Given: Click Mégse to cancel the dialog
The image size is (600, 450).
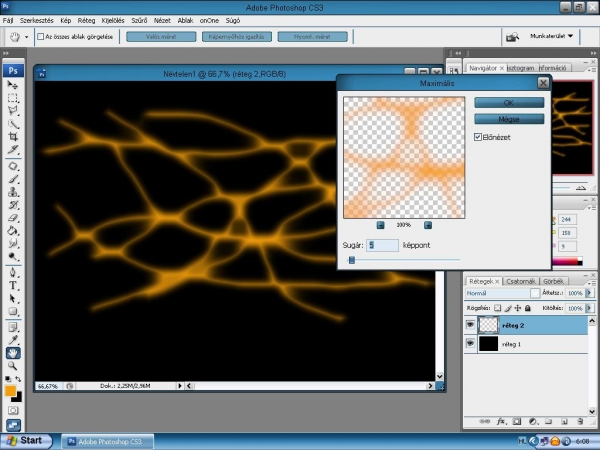Looking at the screenshot, I should coord(509,119).
